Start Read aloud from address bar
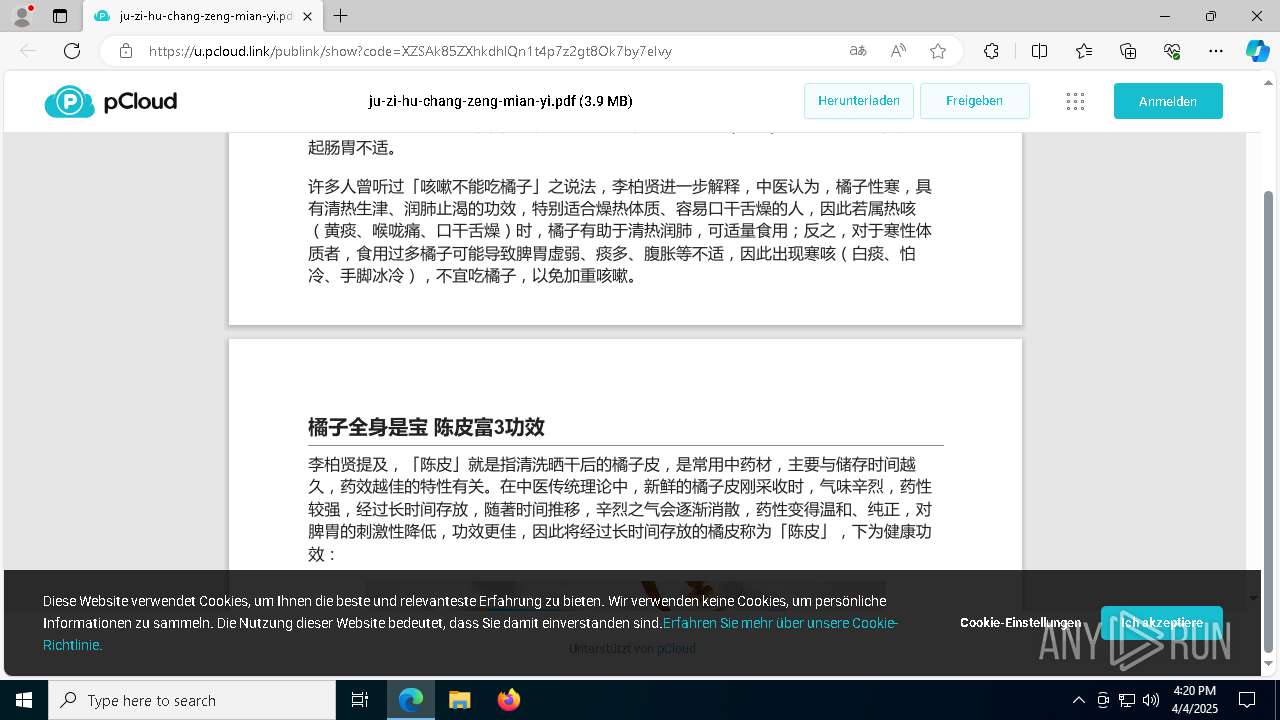This screenshot has height=720, width=1280. point(898,51)
